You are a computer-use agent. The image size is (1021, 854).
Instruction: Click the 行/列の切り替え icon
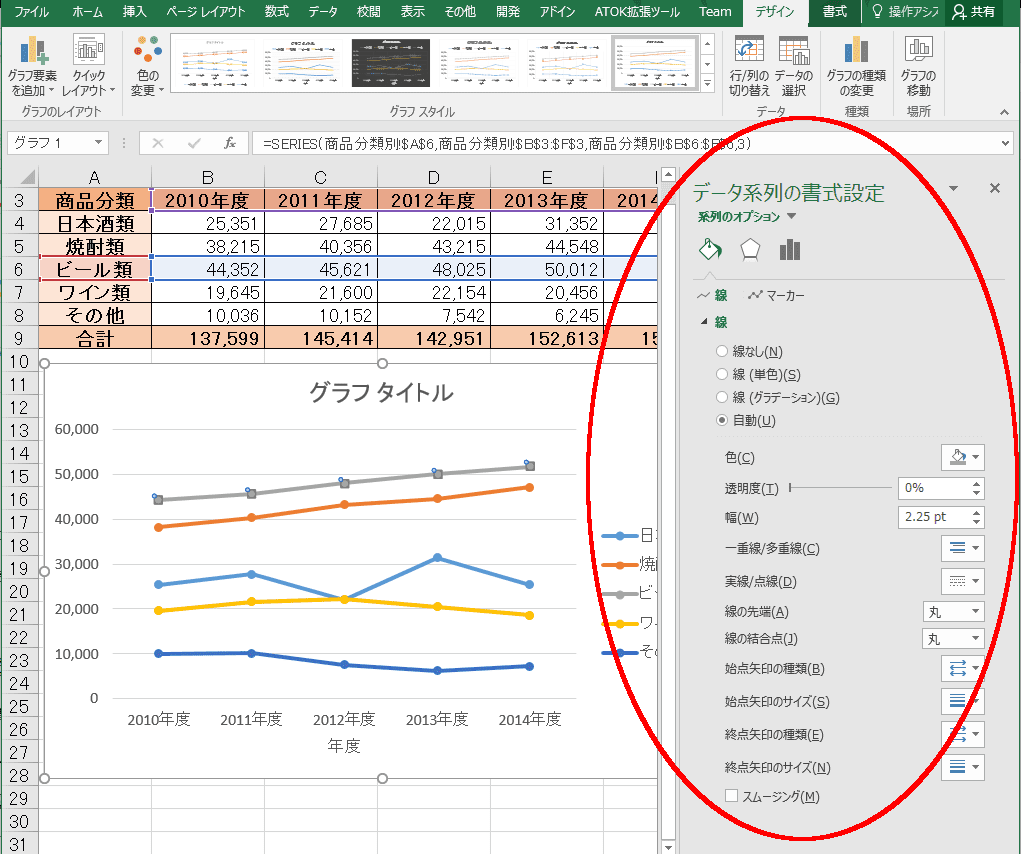[x=749, y=51]
